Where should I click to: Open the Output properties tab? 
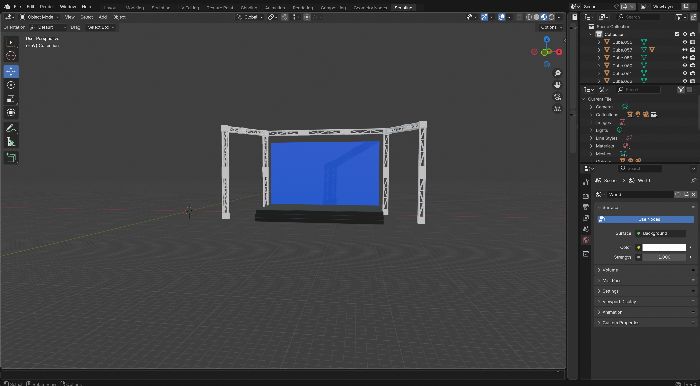pos(586,207)
